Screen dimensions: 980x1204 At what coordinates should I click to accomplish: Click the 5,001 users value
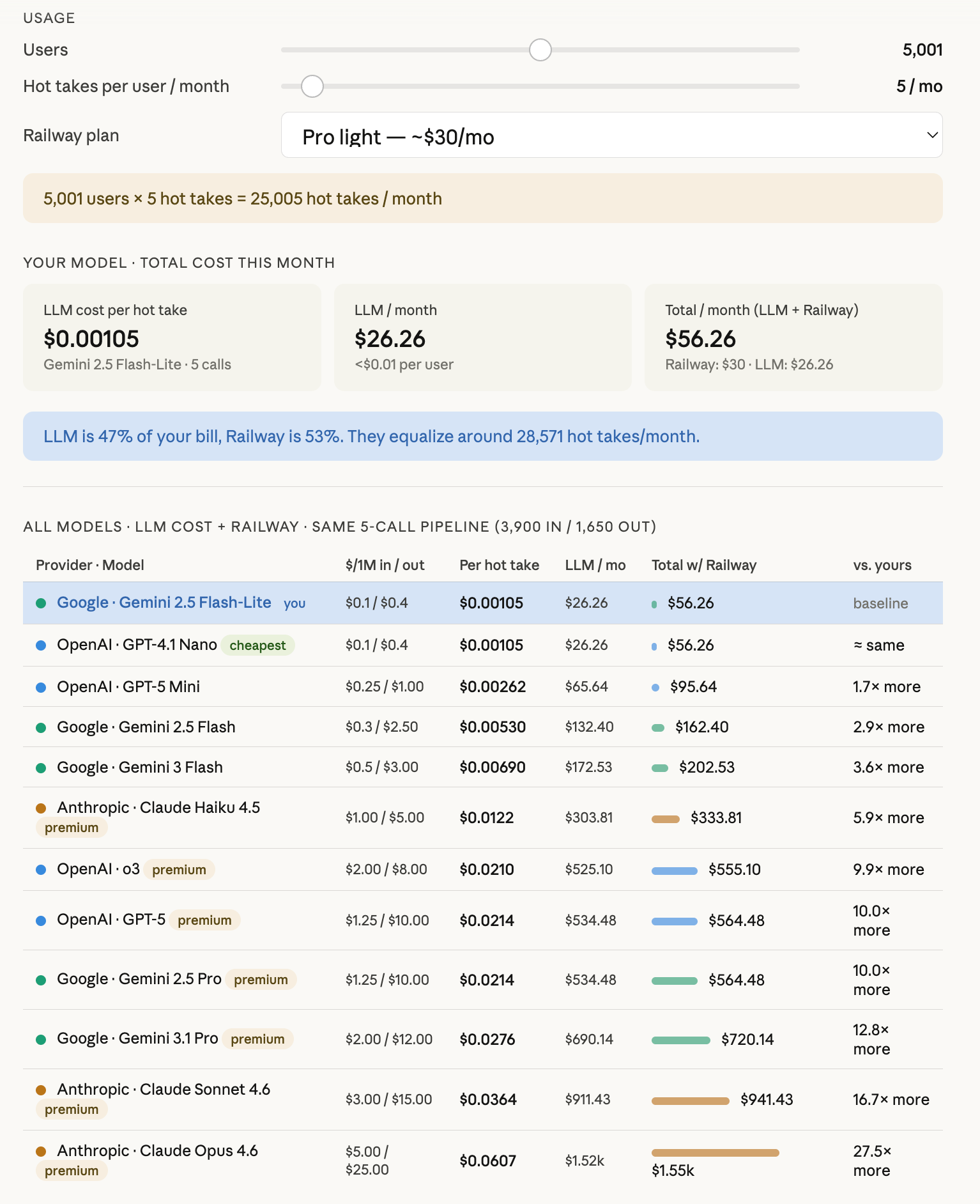click(923, 50)
